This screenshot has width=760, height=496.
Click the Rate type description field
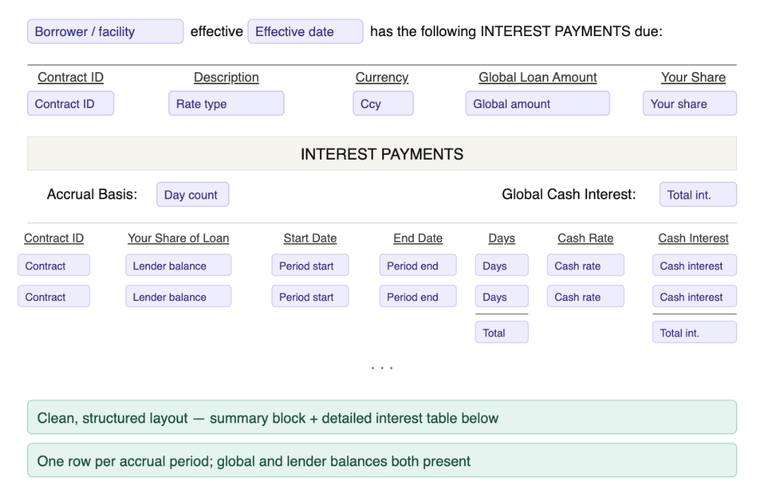pyautogui.click(x=226, y=104)
